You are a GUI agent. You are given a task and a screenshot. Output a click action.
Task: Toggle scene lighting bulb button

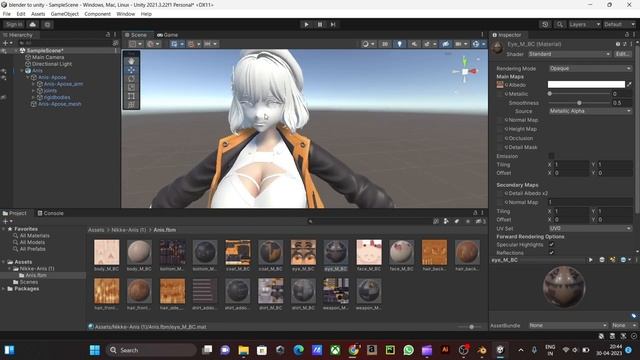coord(400,44)
